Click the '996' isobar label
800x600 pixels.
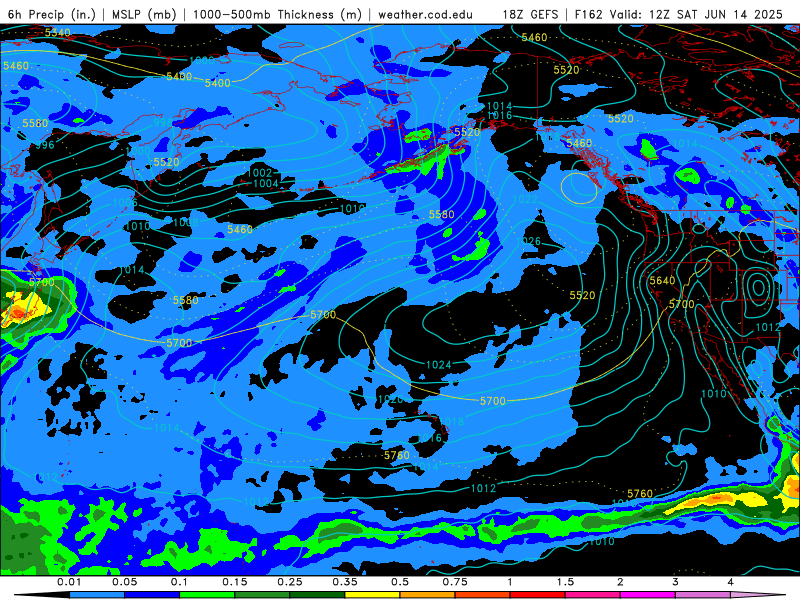[x=45, y=145]
